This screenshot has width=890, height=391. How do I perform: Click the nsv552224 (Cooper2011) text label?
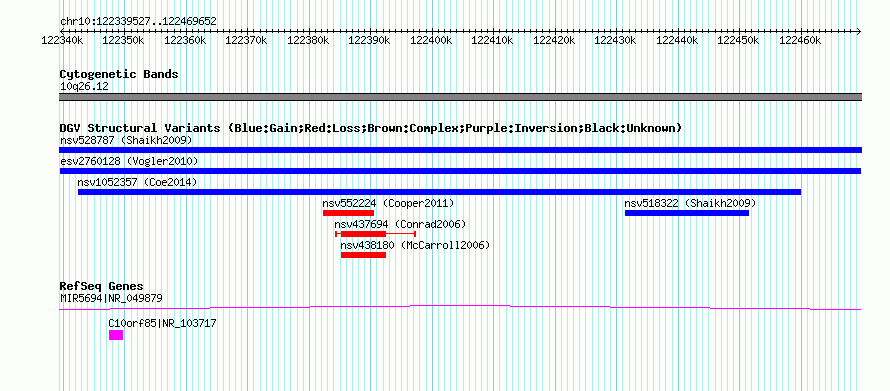coord(388,203)
